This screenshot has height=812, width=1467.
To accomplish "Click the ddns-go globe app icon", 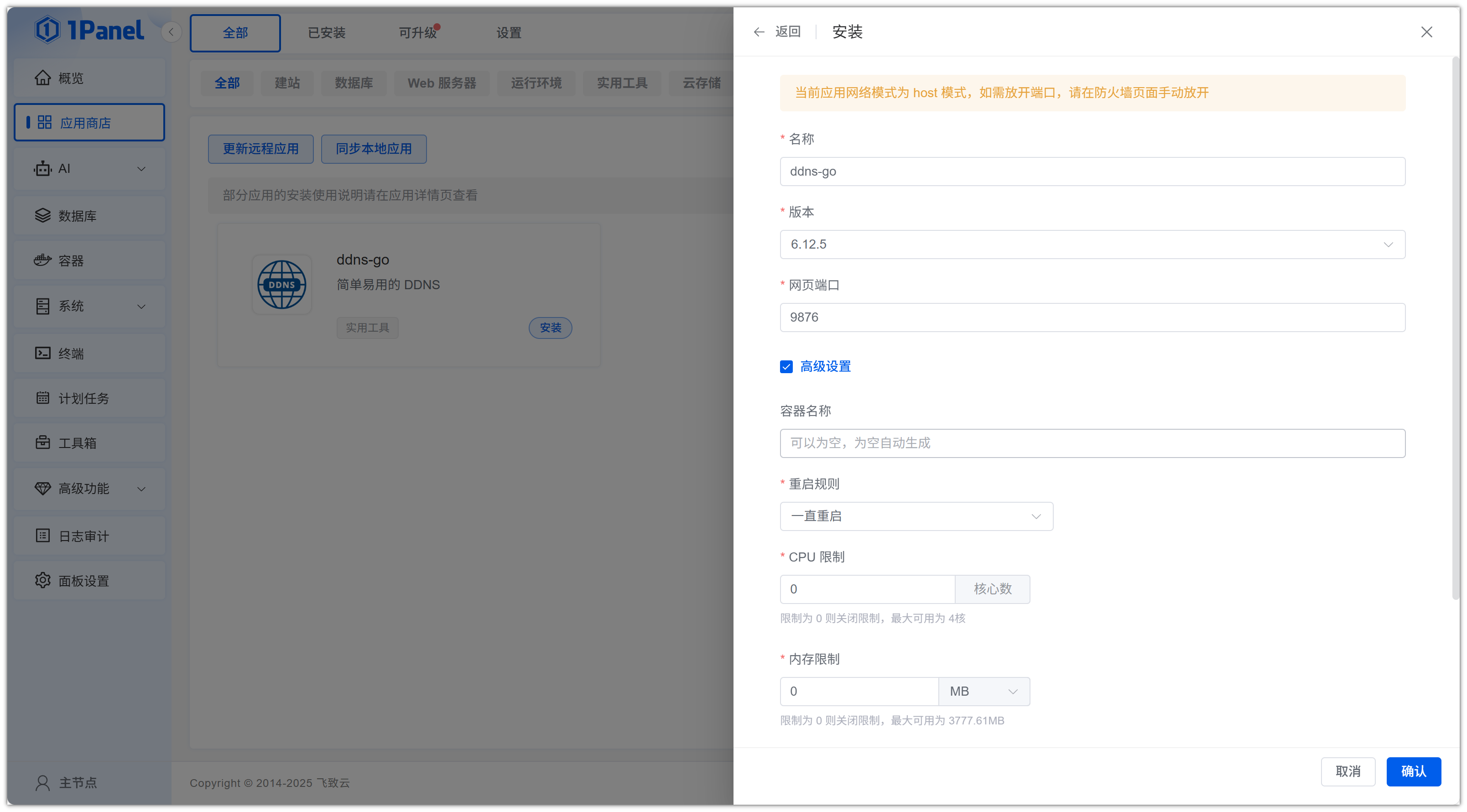I will pyautogui.click(x=281, y=285).
